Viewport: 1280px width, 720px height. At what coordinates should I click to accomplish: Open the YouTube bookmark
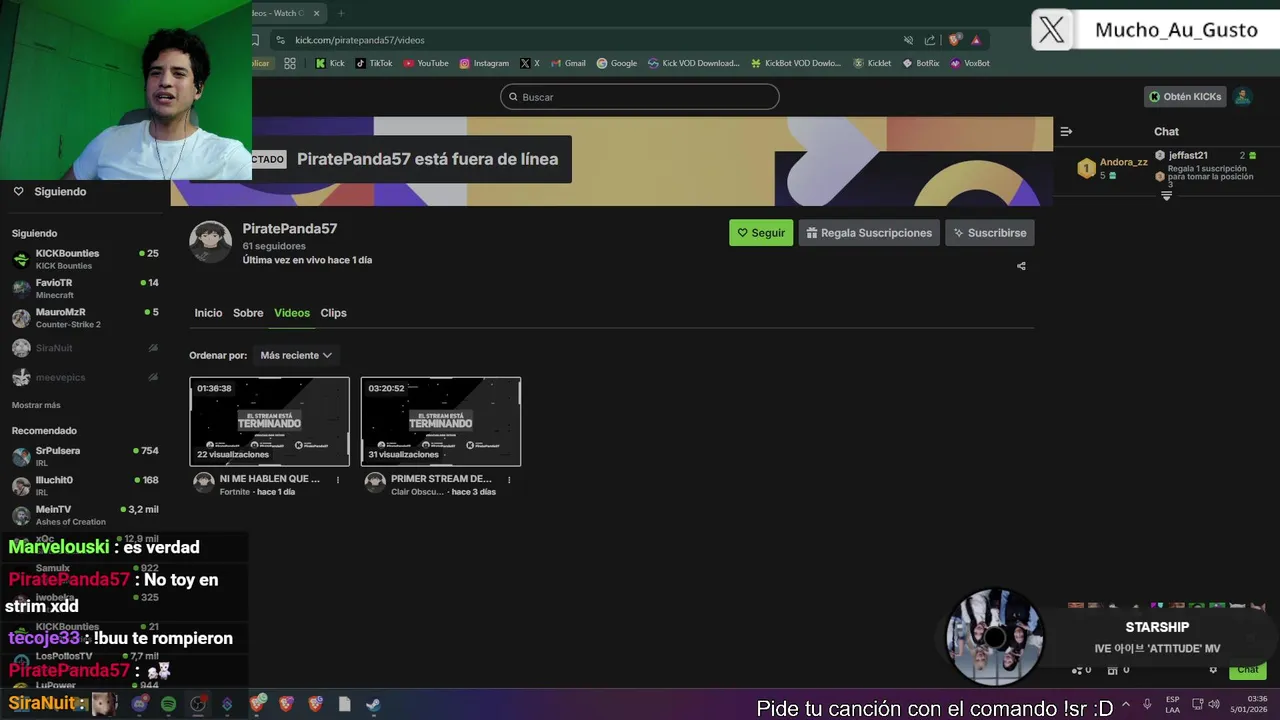tap(426, 63)
